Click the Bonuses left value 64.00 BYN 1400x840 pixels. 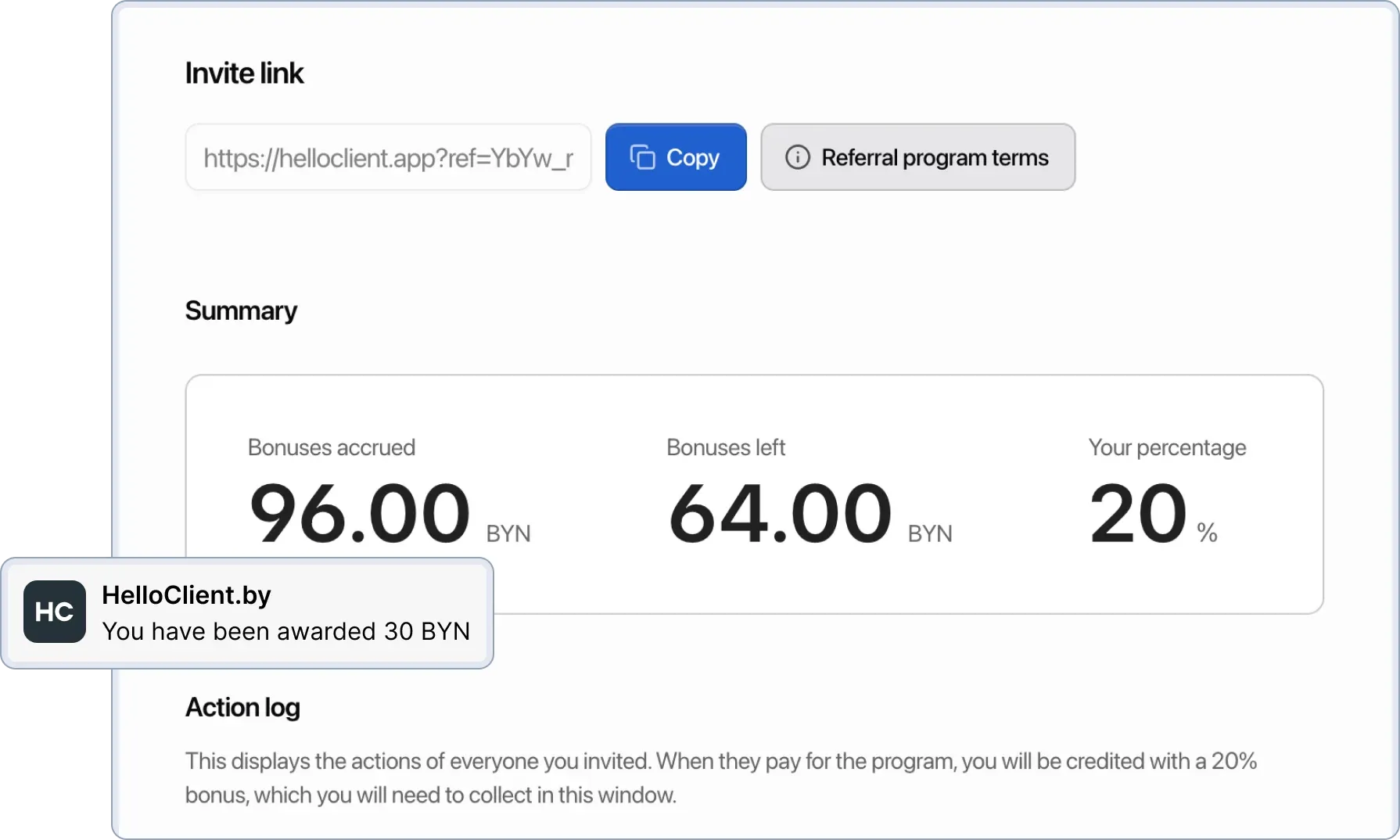pyautogui.click(x=778, y=512)
